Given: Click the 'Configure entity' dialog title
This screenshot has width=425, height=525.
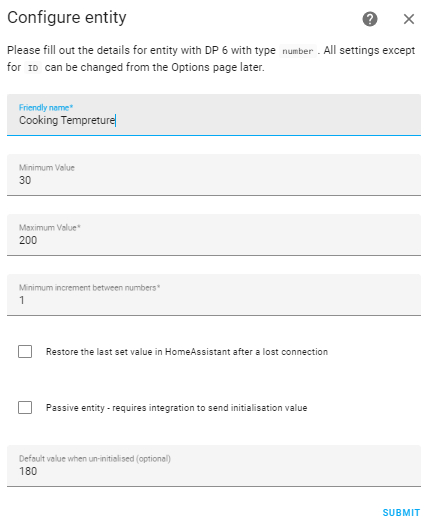Looking at the screenshot, I should click(67, 17).
